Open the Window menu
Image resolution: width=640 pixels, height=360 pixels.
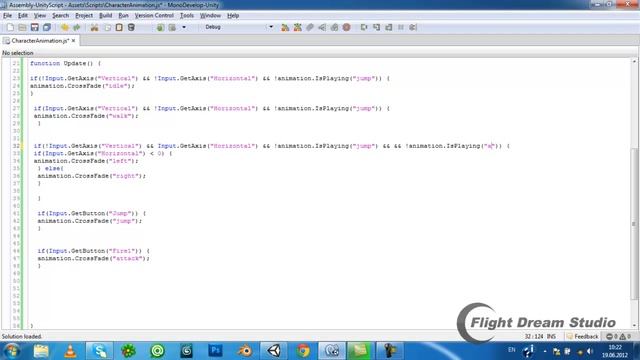click(210, 16)
